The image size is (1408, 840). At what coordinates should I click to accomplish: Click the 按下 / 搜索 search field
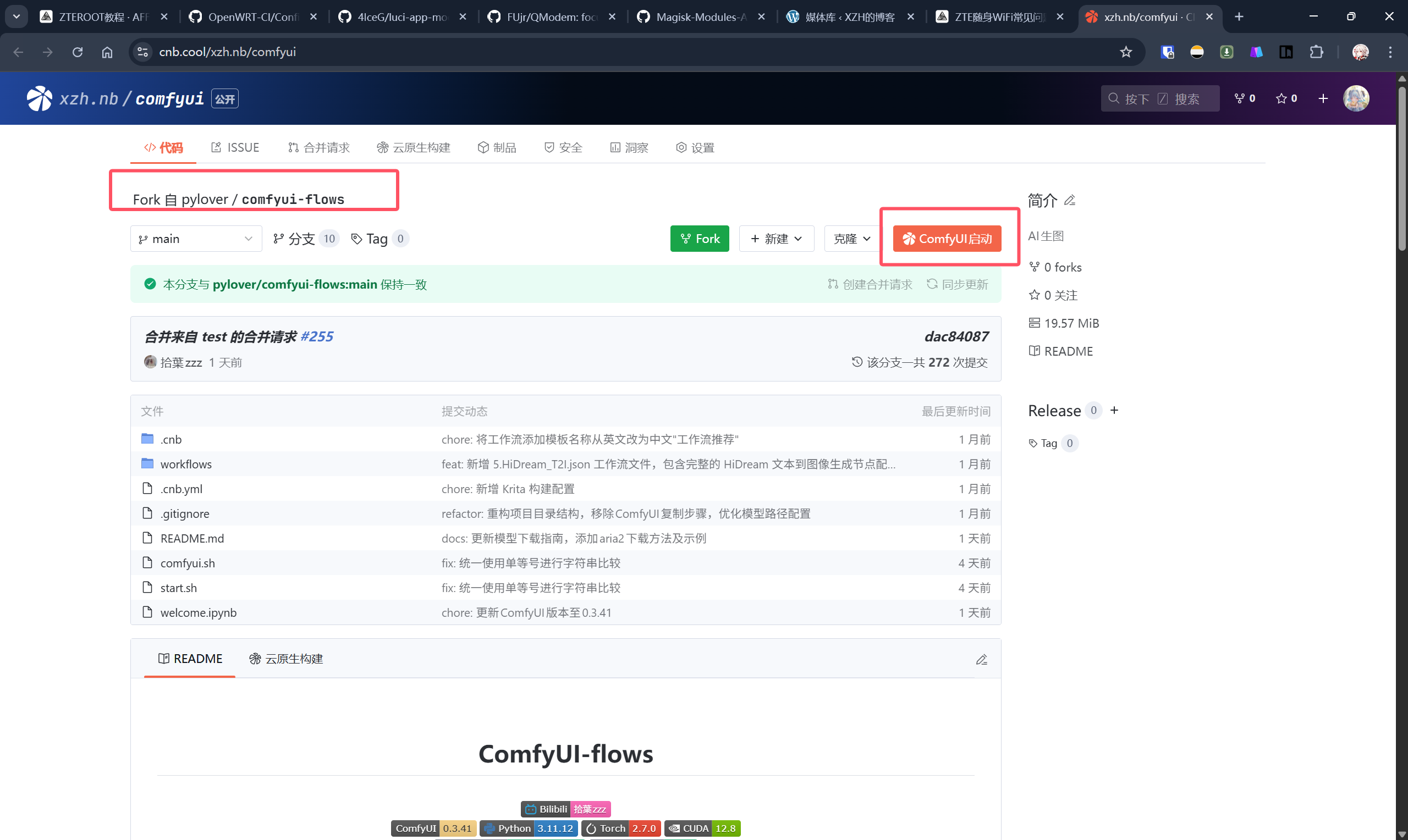[x=1160, y=98]
